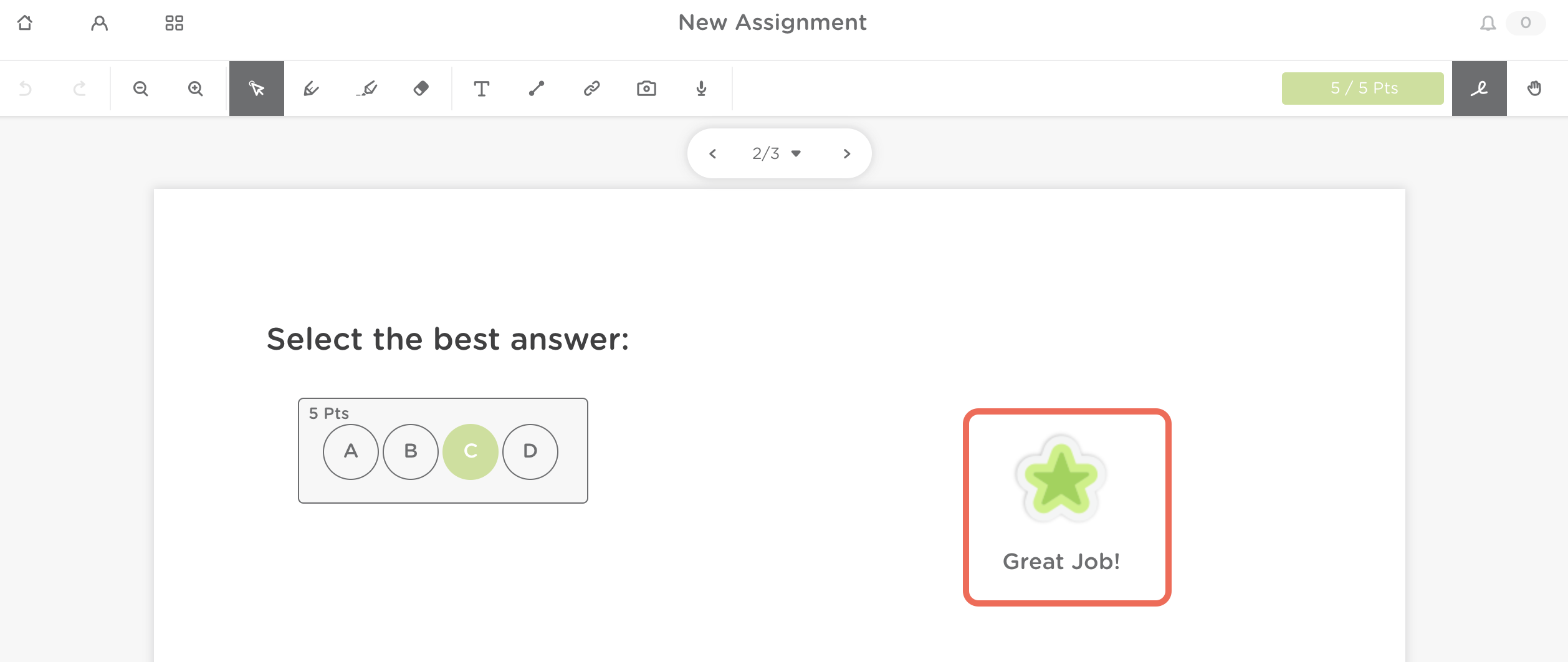Go to the home icon
The height and width of the screenshot is (662, 1568).
point(25,23)
